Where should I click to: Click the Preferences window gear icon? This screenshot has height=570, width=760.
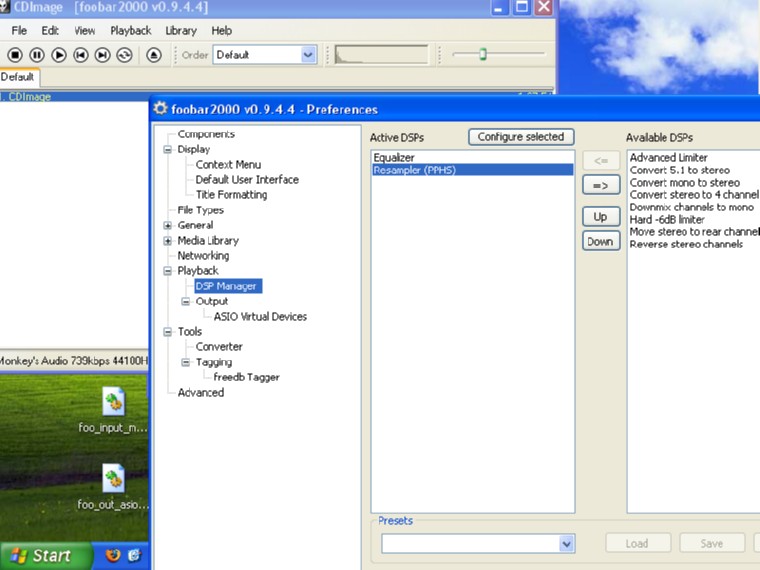coord(160,109)
